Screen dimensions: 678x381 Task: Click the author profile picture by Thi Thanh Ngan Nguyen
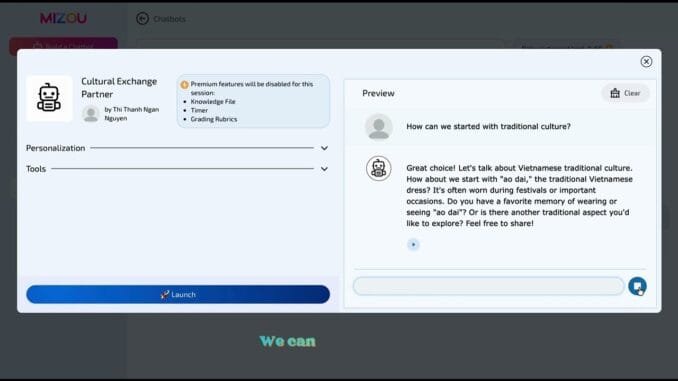(91, 114)
